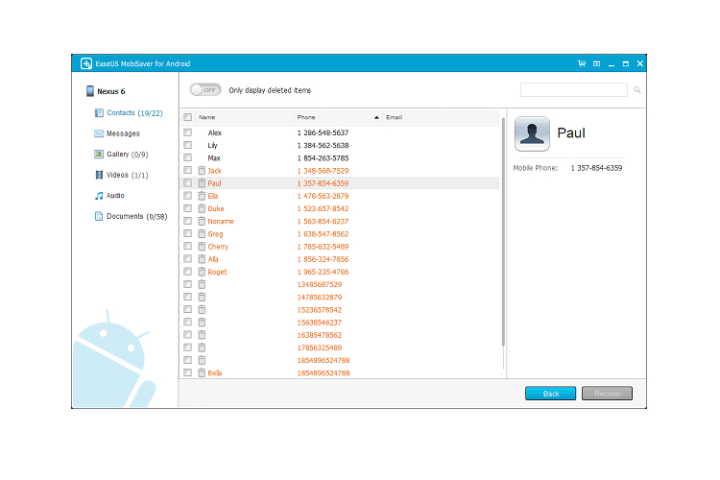720x480 pixels.
Task: Click the EaseUS MobiSaver app logo icon
Action: (86, 63)
